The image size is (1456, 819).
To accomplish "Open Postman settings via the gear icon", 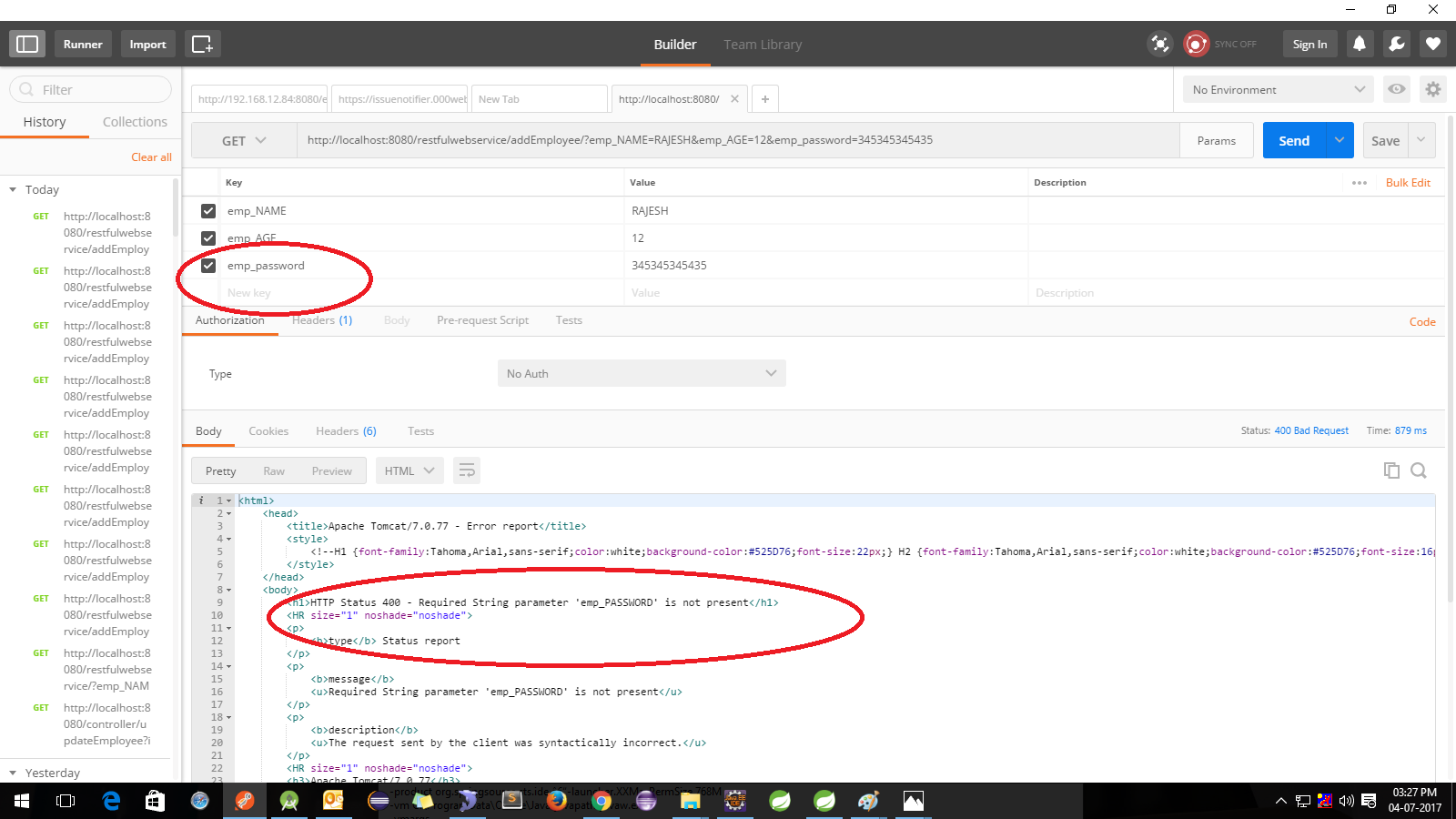I will click(x=1432, y=89).
